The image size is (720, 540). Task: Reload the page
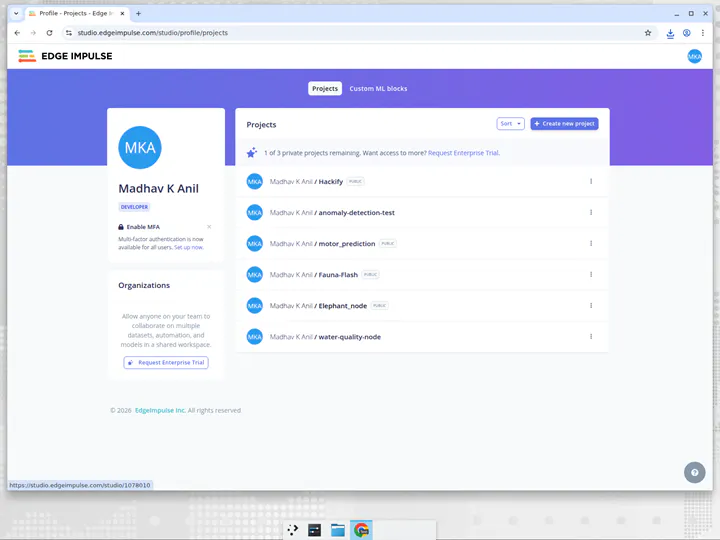[x=49, y=33]
